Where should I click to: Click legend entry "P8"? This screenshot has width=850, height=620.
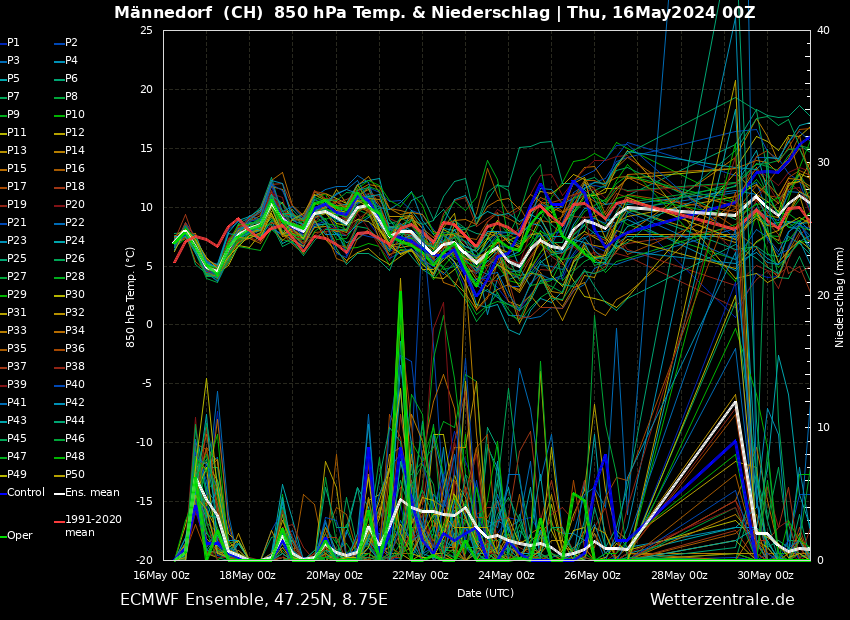coord(72,96)
